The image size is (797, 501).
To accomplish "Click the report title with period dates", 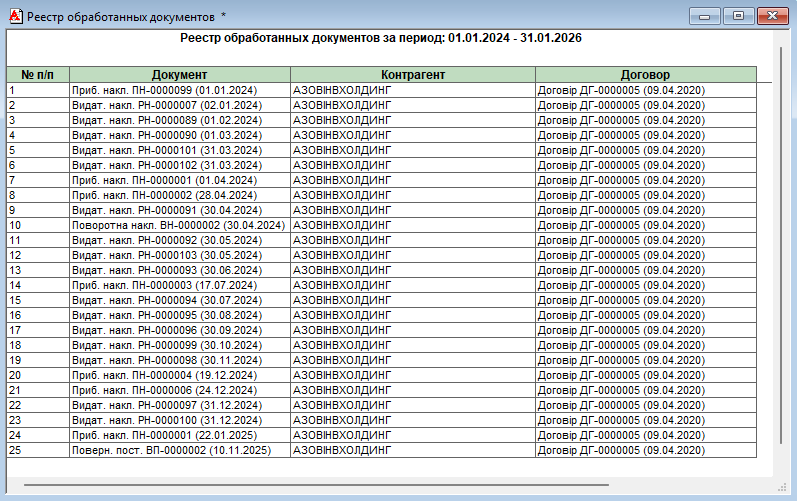I will (381, 38).
